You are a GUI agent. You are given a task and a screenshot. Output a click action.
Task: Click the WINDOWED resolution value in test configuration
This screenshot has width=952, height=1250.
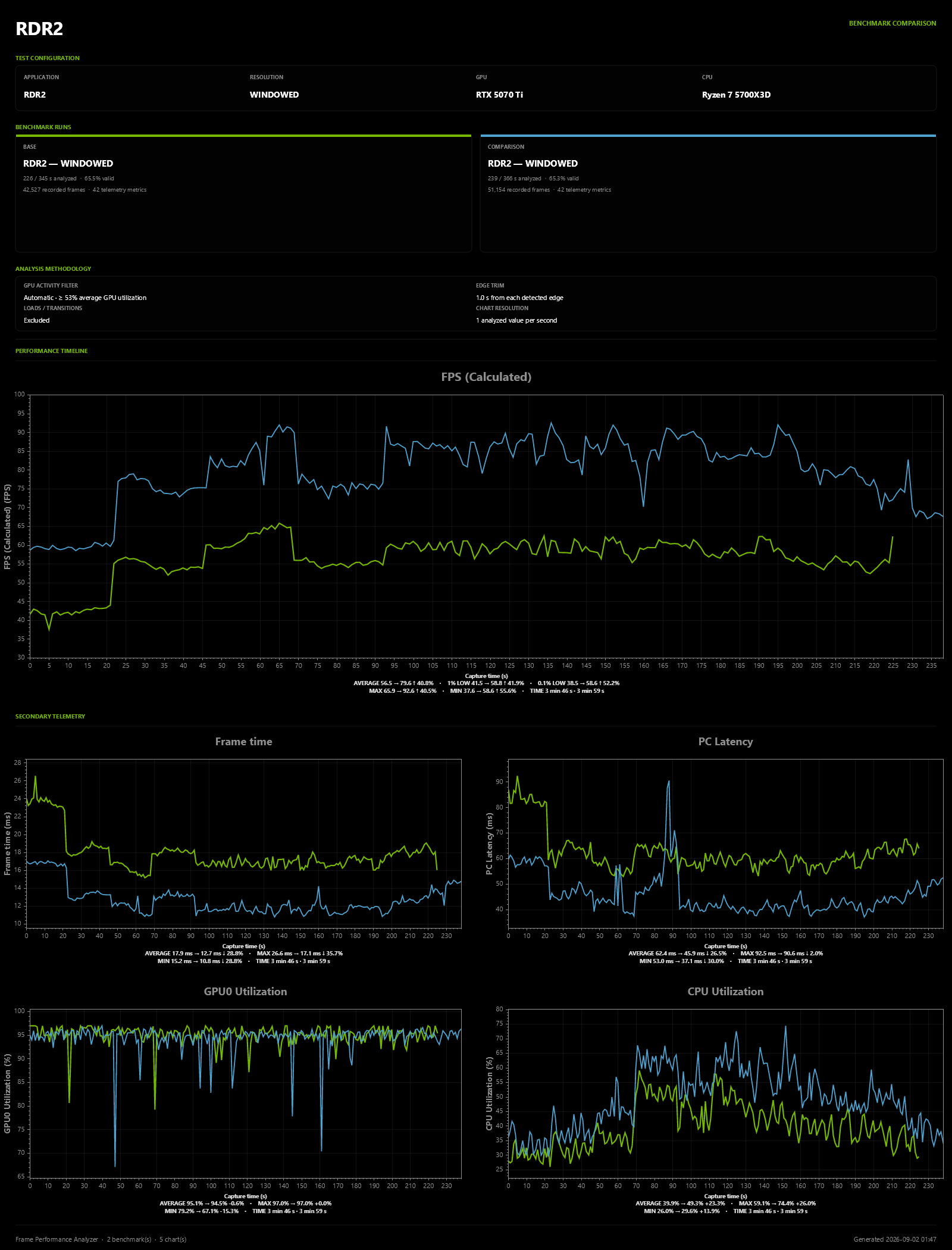coord(274,95)
